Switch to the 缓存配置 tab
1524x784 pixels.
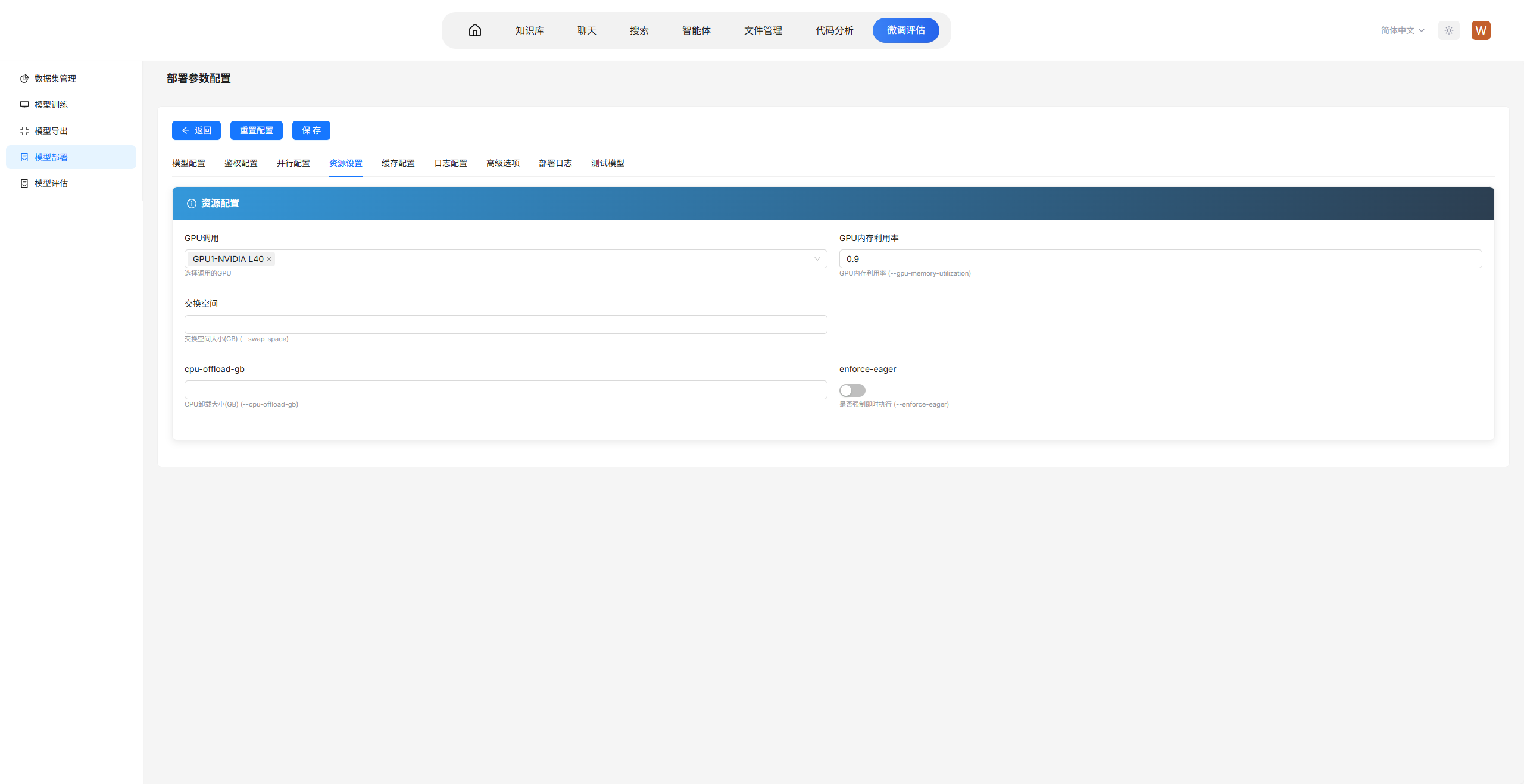pyautogui.click(x=398, y=163)
